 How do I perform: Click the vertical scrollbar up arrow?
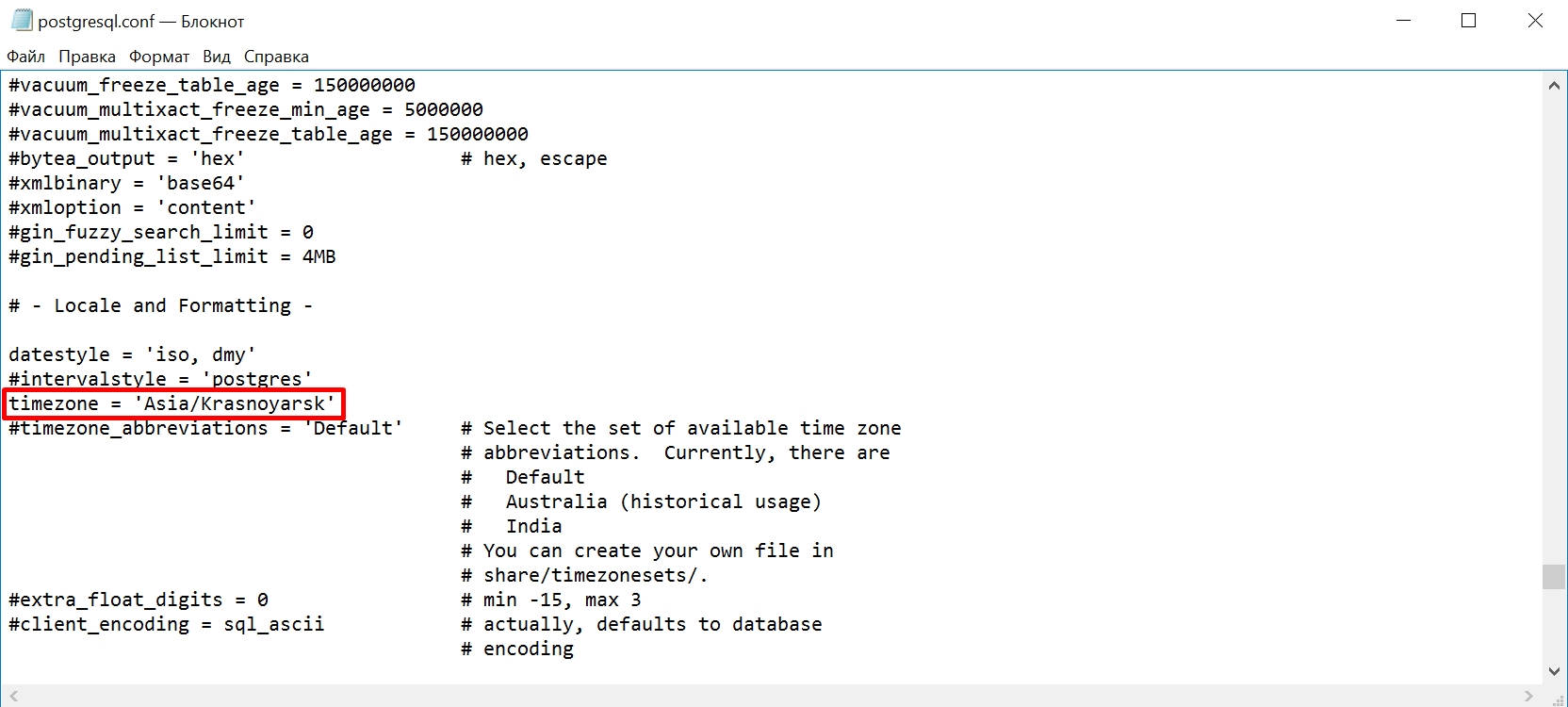(1554, 85)
